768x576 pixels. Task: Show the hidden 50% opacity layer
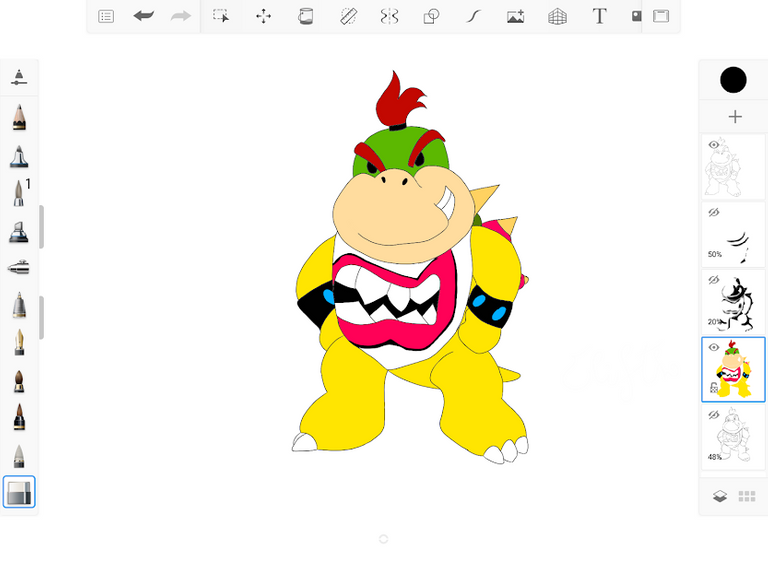coord(714,212)
